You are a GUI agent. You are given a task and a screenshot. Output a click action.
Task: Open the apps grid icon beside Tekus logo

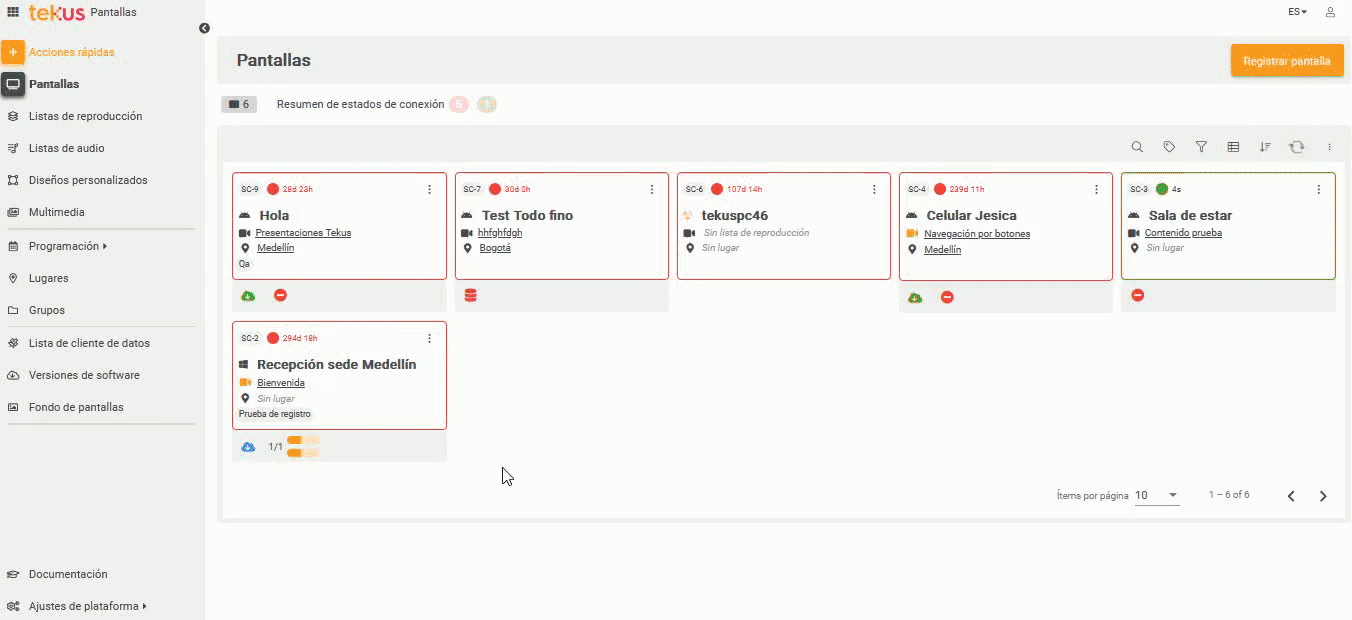click(13, 12)
